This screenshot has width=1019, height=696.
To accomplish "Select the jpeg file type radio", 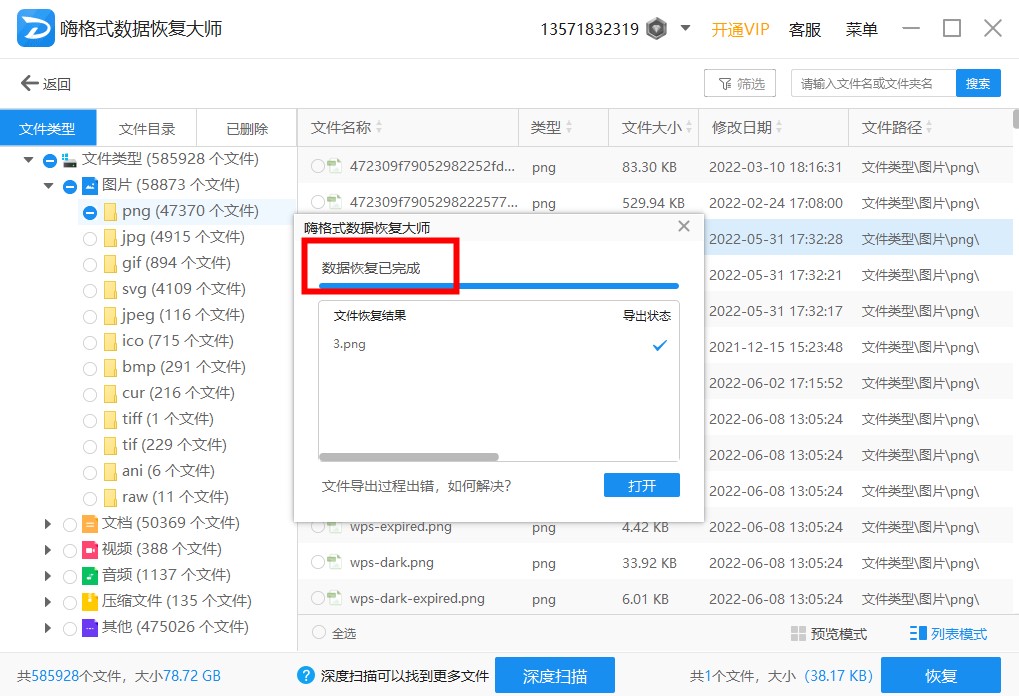I will pos(90,317).
